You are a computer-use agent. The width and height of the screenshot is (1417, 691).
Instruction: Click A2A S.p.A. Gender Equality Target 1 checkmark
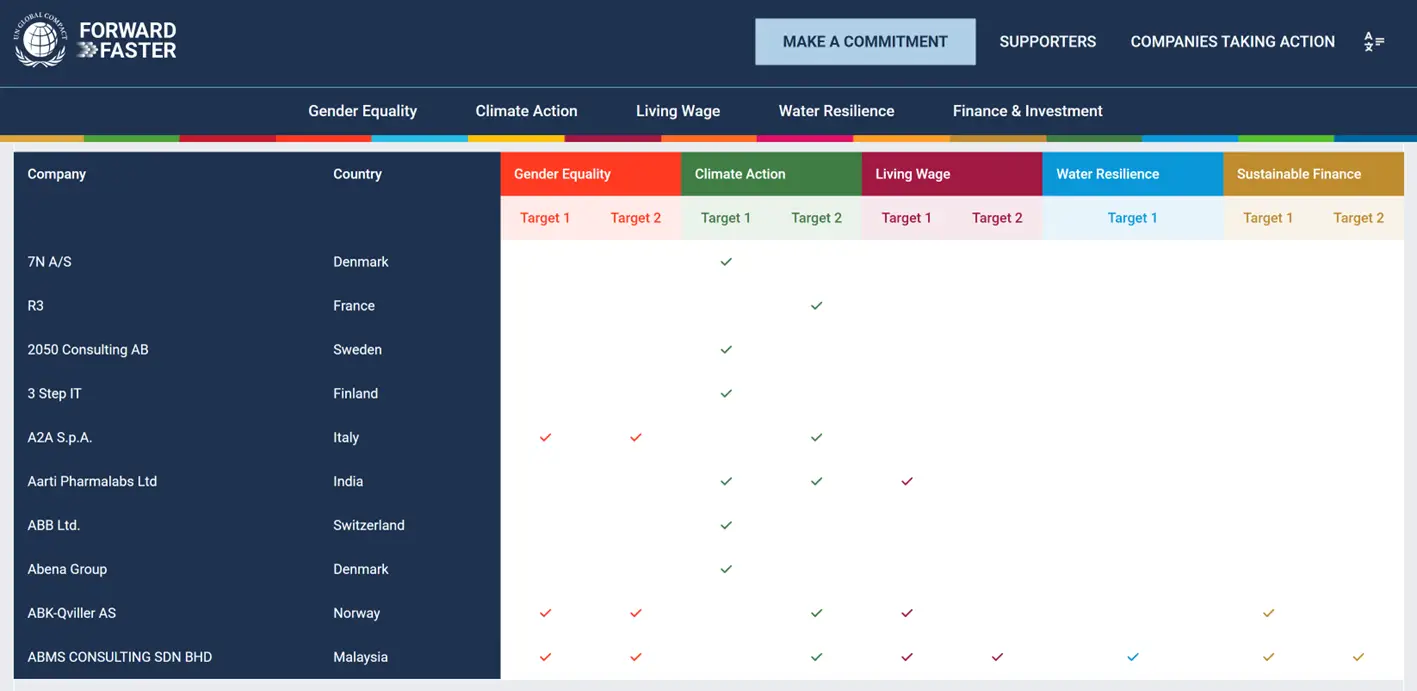pyautogui.click(x=545, y=438)
